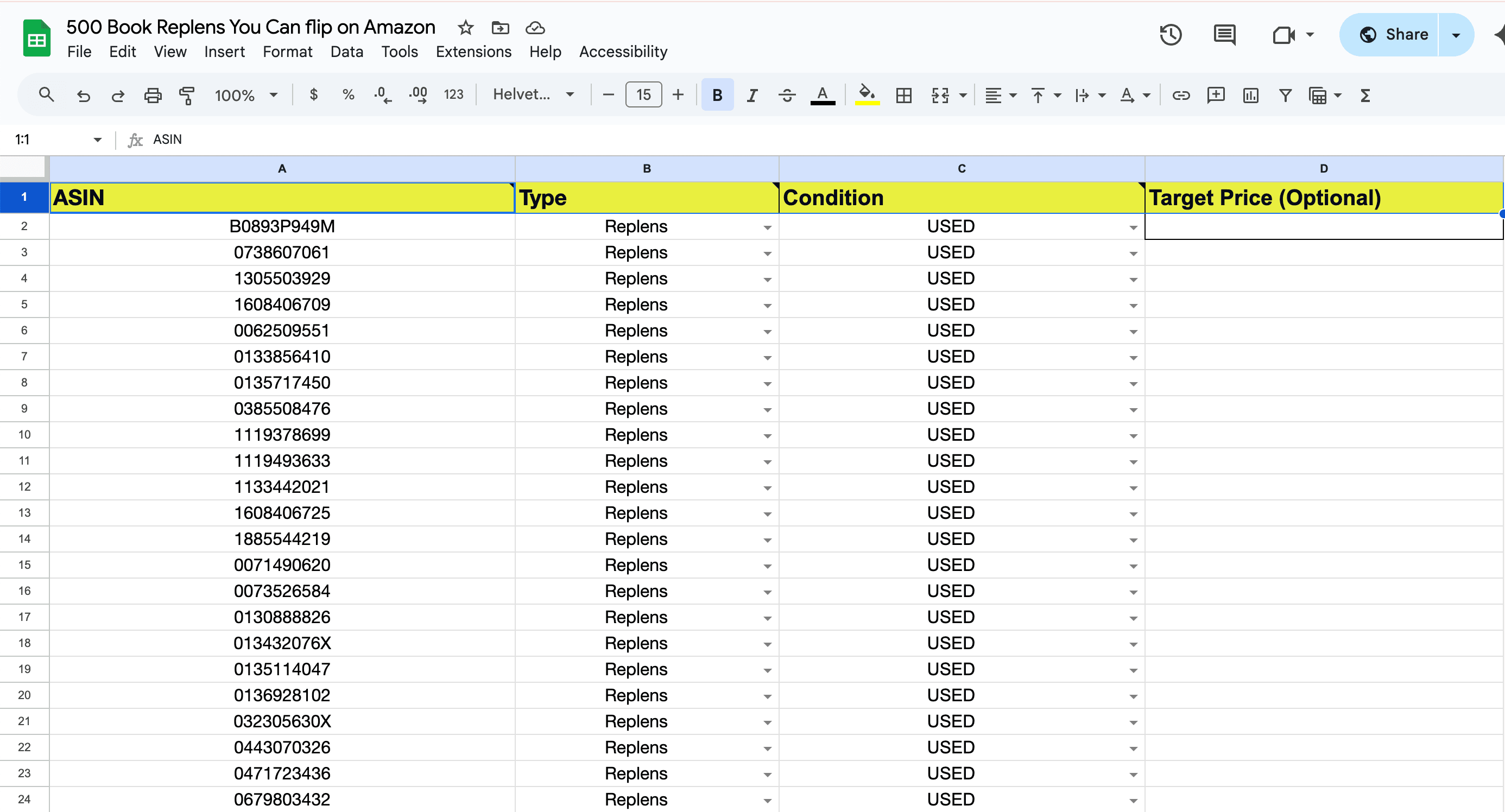Viewport: 1505px width, 812px height.
Task: Open the Data menu
Action: 346,52
